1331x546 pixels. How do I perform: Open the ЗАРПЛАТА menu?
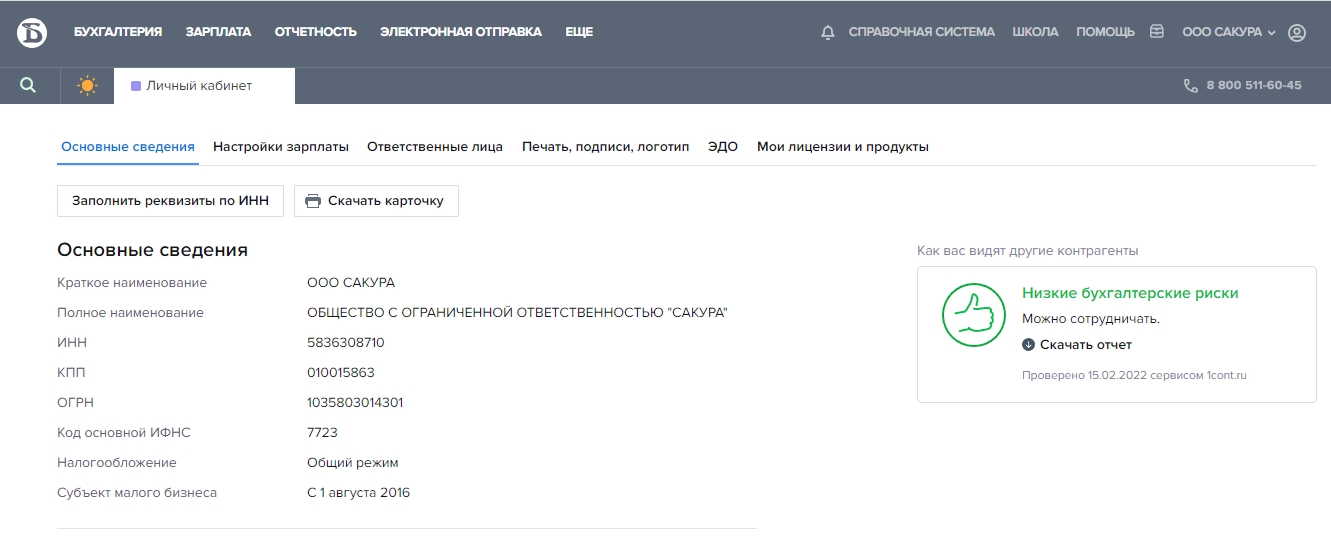click(x=218, y=32)
